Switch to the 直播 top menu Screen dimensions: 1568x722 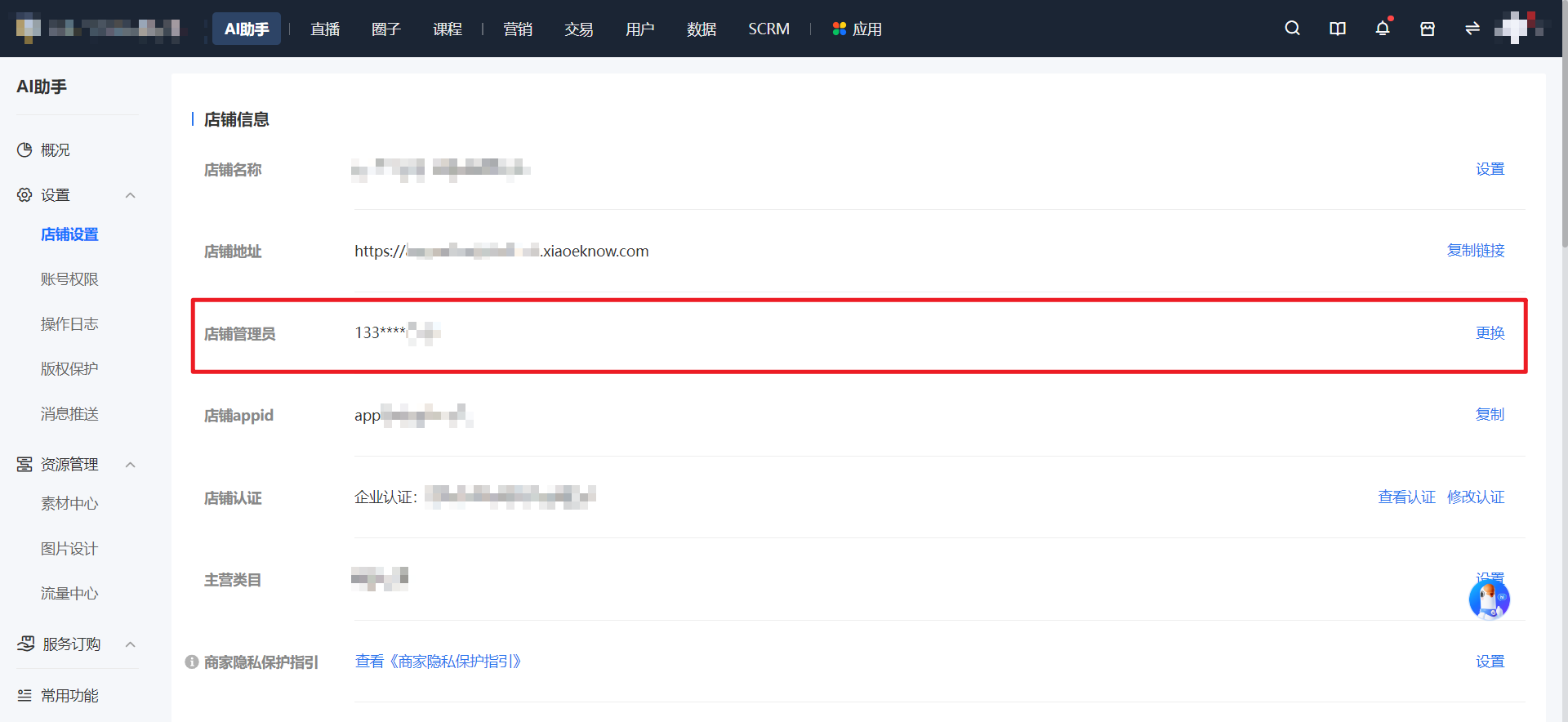point(325,29)
